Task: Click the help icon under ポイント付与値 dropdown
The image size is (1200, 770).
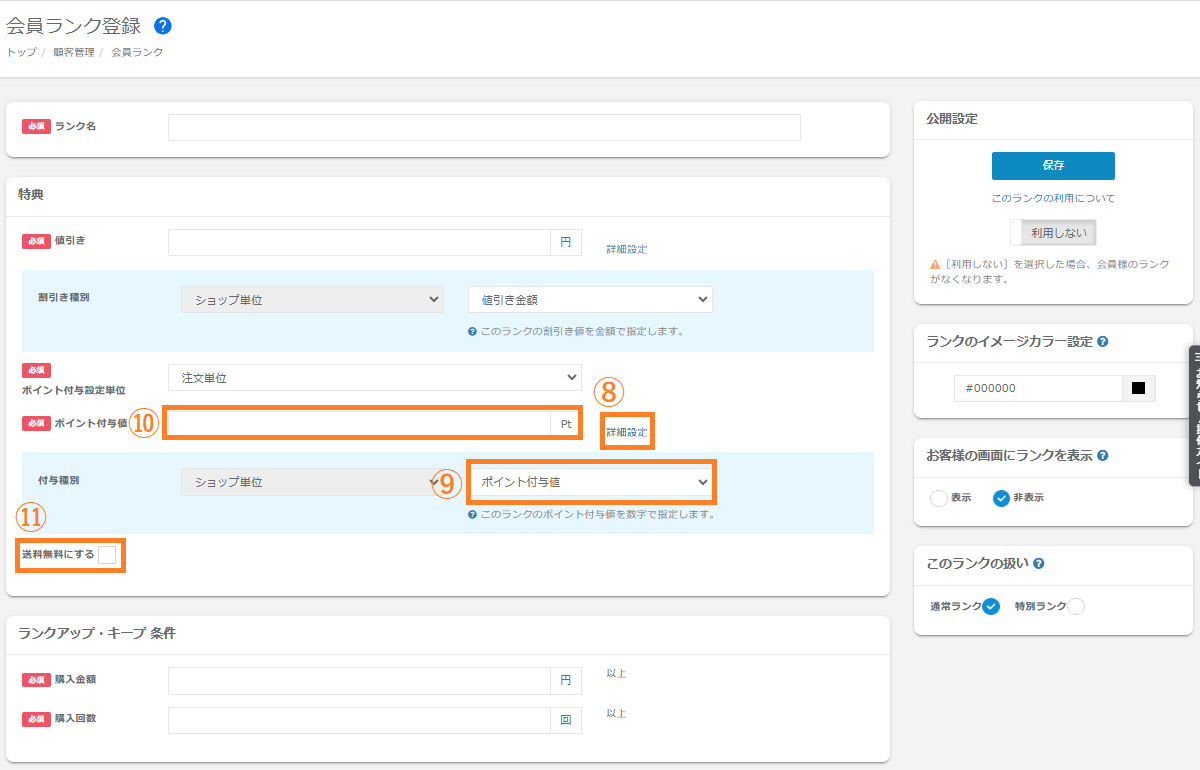Action: pyautogui.click(x=472, y=515)
